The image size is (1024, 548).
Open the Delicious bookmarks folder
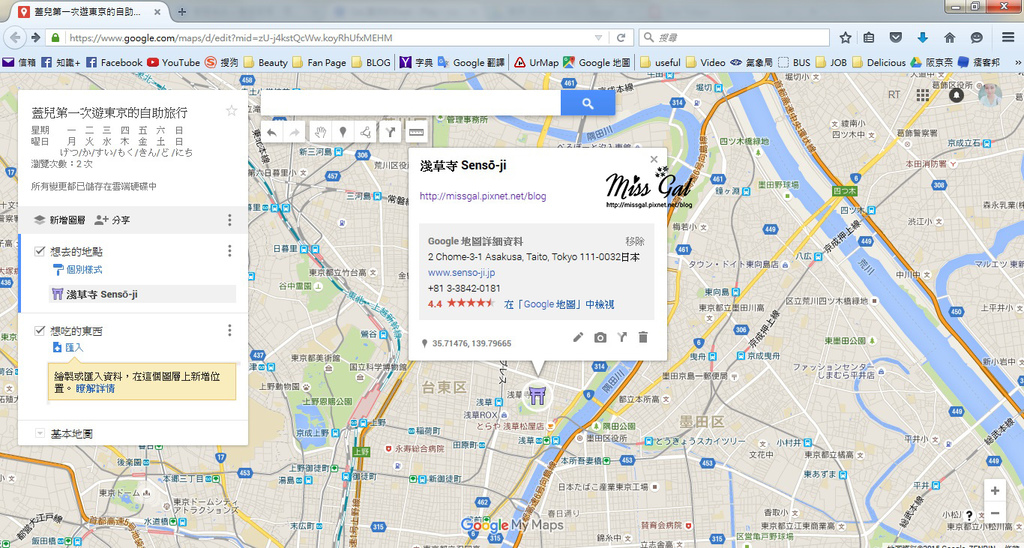click(879, 63)
